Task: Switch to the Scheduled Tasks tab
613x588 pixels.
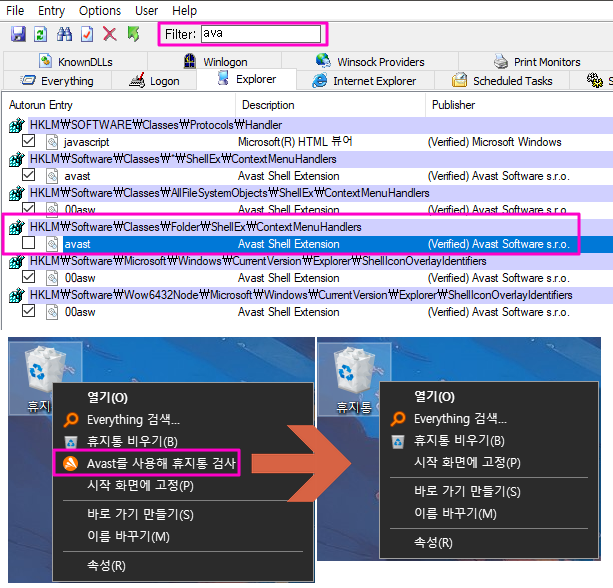Action: (502, 81)
